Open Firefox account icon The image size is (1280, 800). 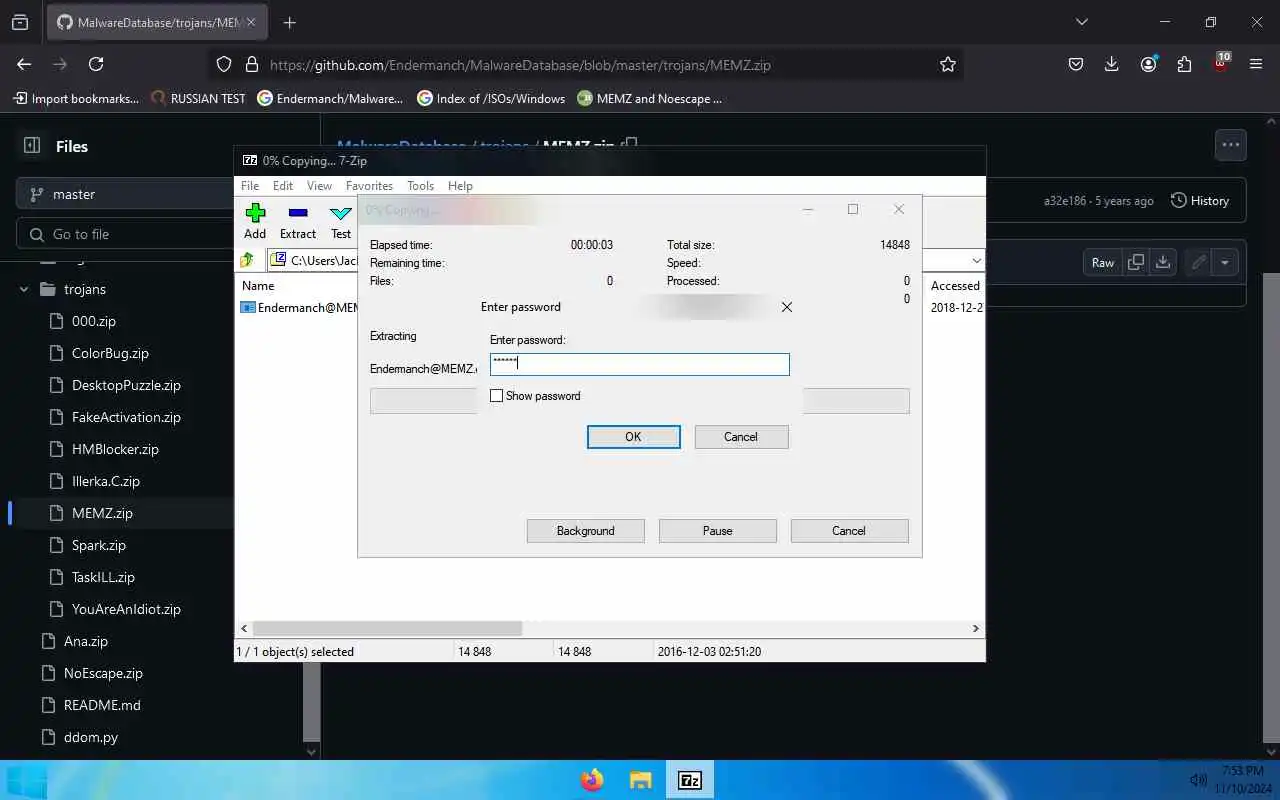pyautogui.click(x=1148, y=64)
